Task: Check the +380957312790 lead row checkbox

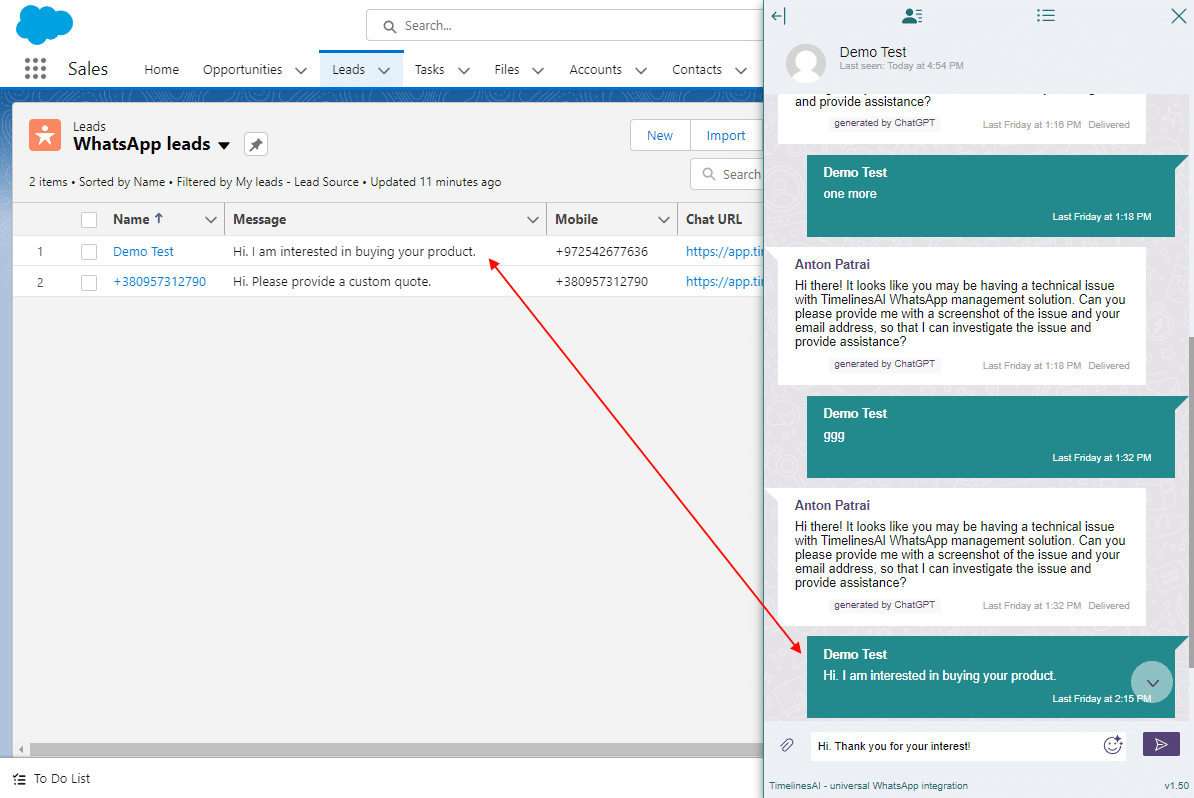Action: pos(88,281)
